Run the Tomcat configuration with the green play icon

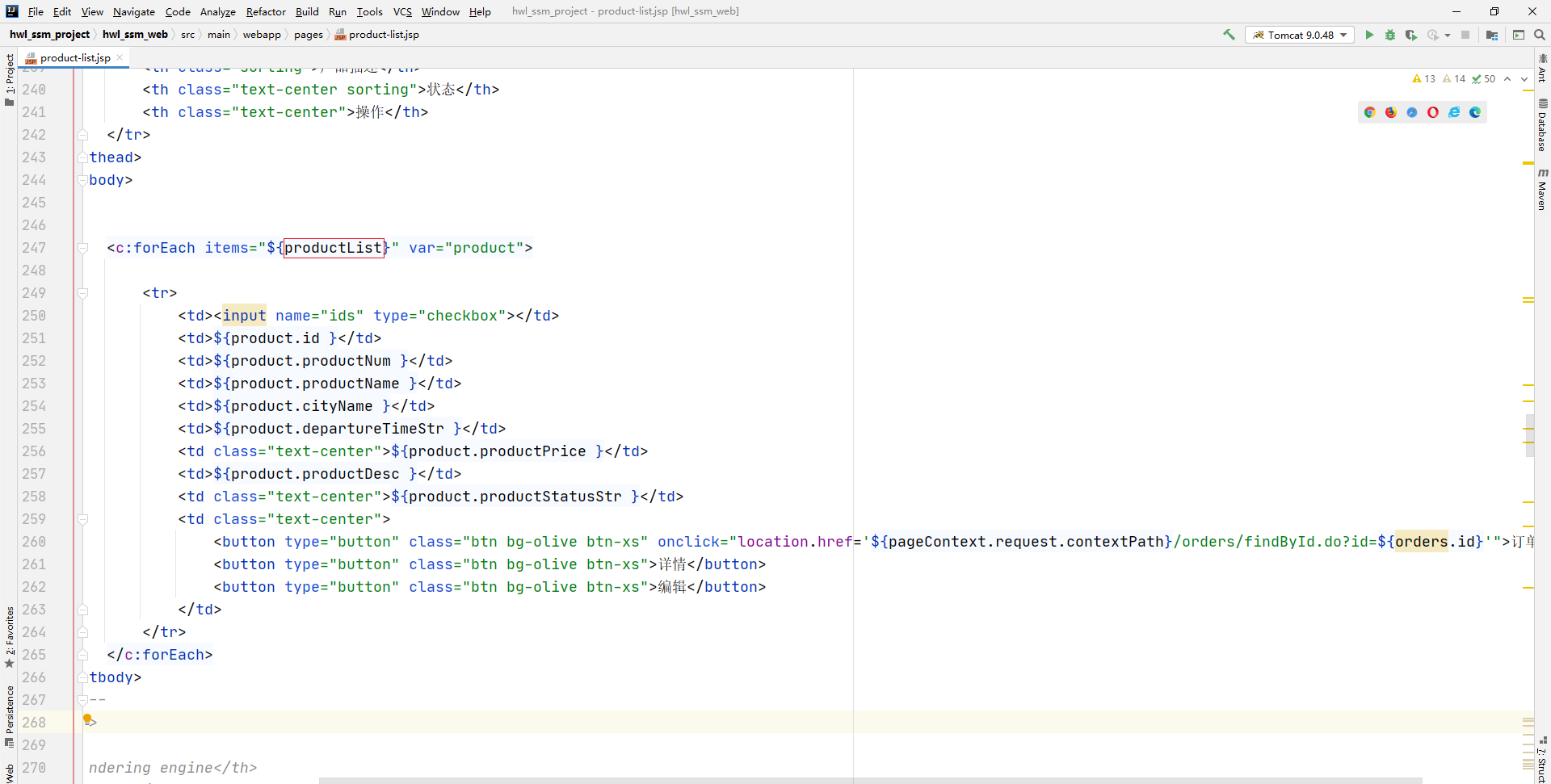click(x=1369, y=35)
